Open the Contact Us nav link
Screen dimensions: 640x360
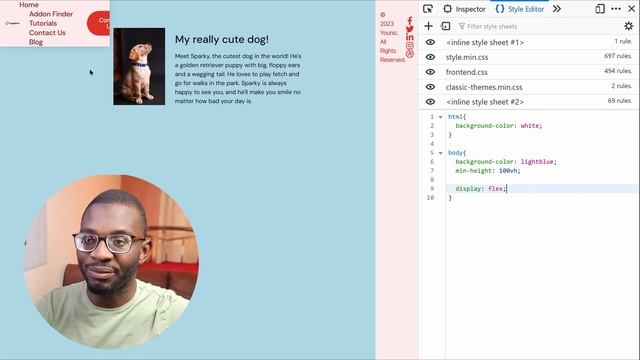click(47, 33)
